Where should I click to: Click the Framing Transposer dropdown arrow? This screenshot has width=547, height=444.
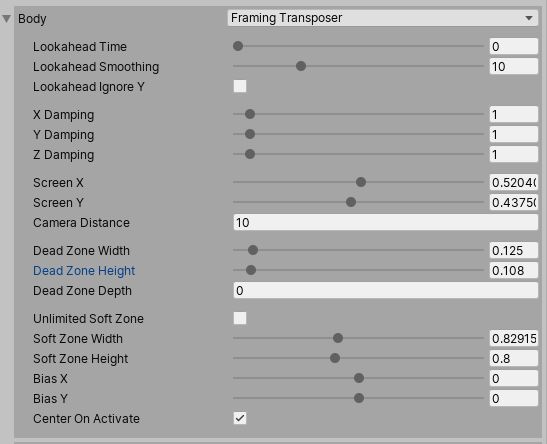(529, 18)
